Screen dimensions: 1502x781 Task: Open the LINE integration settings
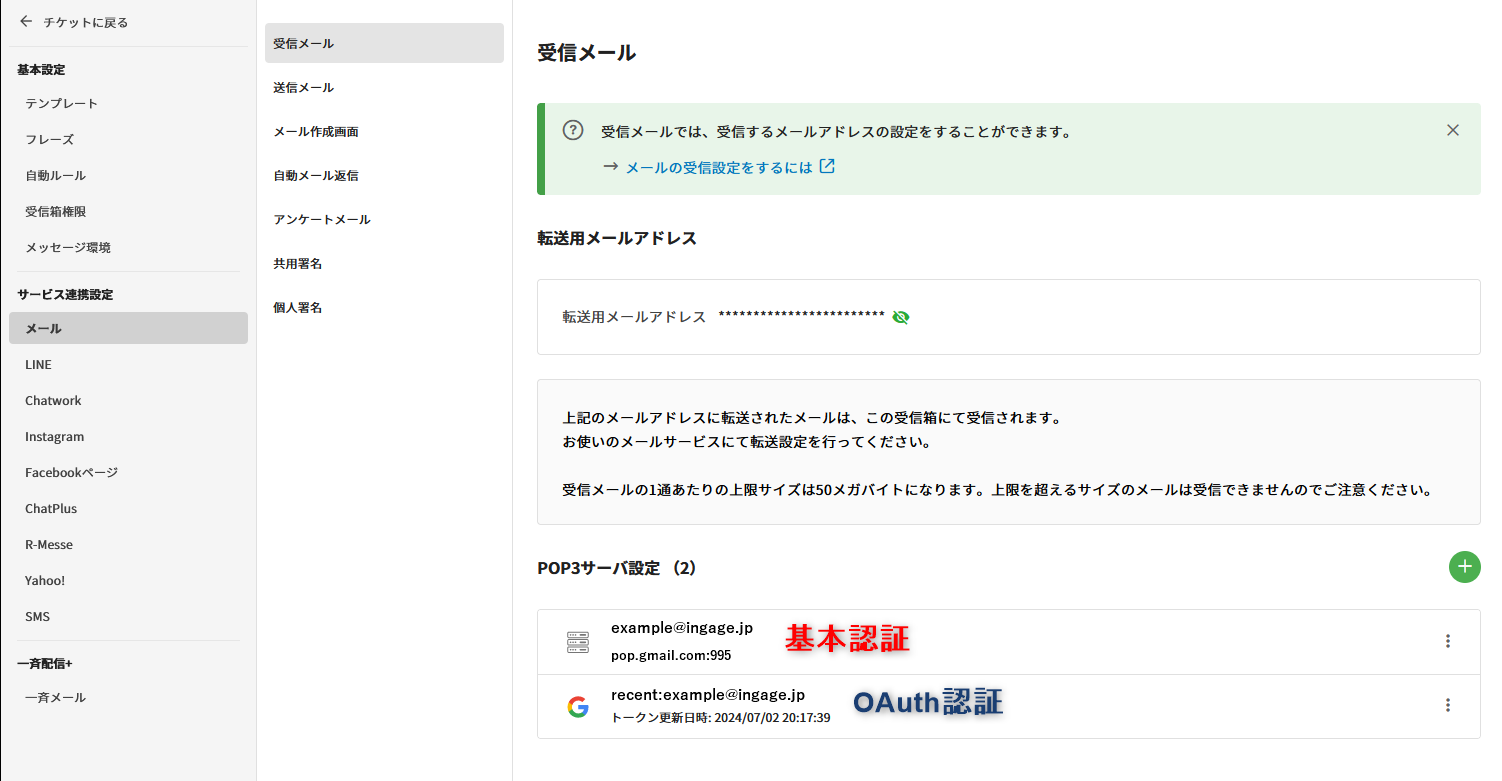[39, 365]
